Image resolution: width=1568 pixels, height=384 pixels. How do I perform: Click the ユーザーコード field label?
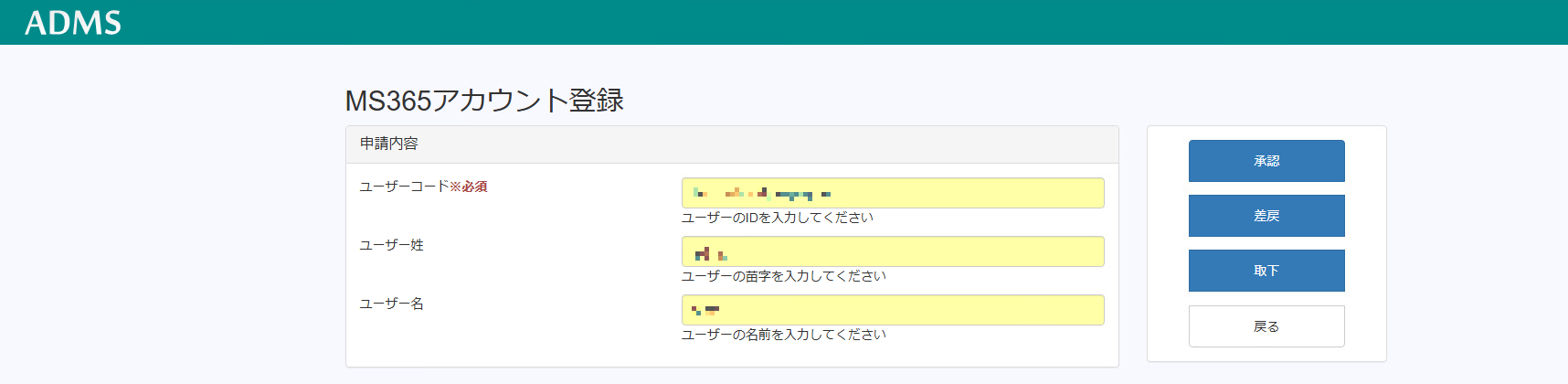tap(404, 187)
